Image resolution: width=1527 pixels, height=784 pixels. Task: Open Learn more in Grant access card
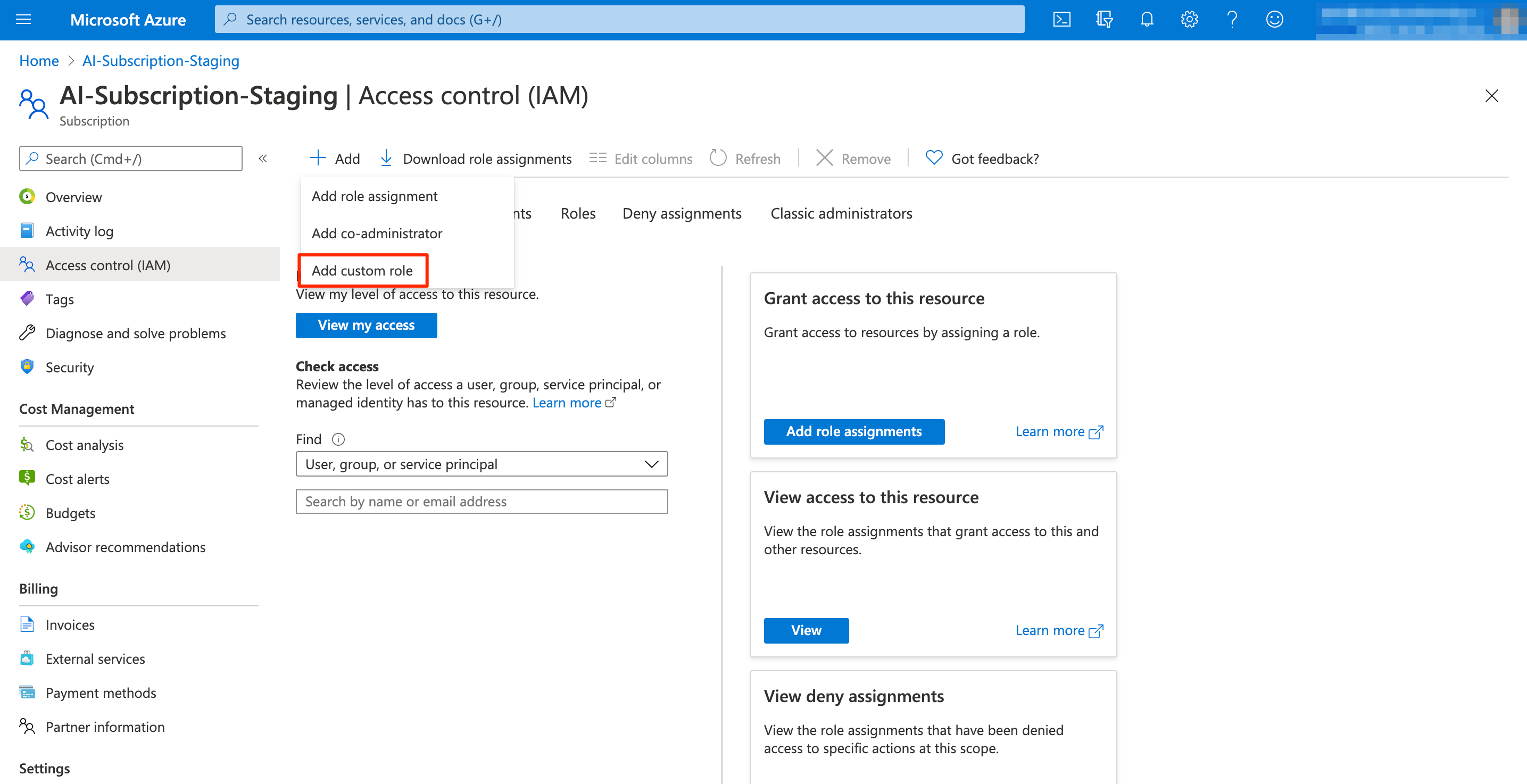click(1059, 431)
